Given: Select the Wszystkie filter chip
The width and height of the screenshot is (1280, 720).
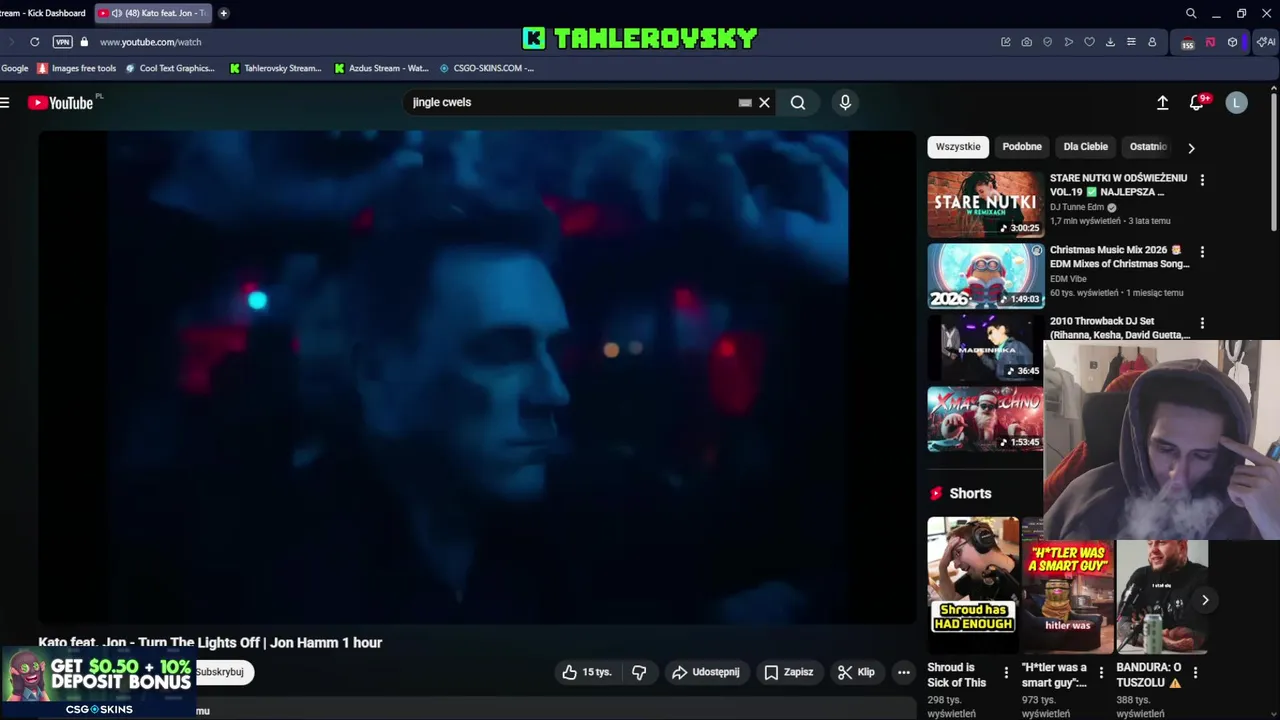Looking at the screenshot, I should coord(958,146).
